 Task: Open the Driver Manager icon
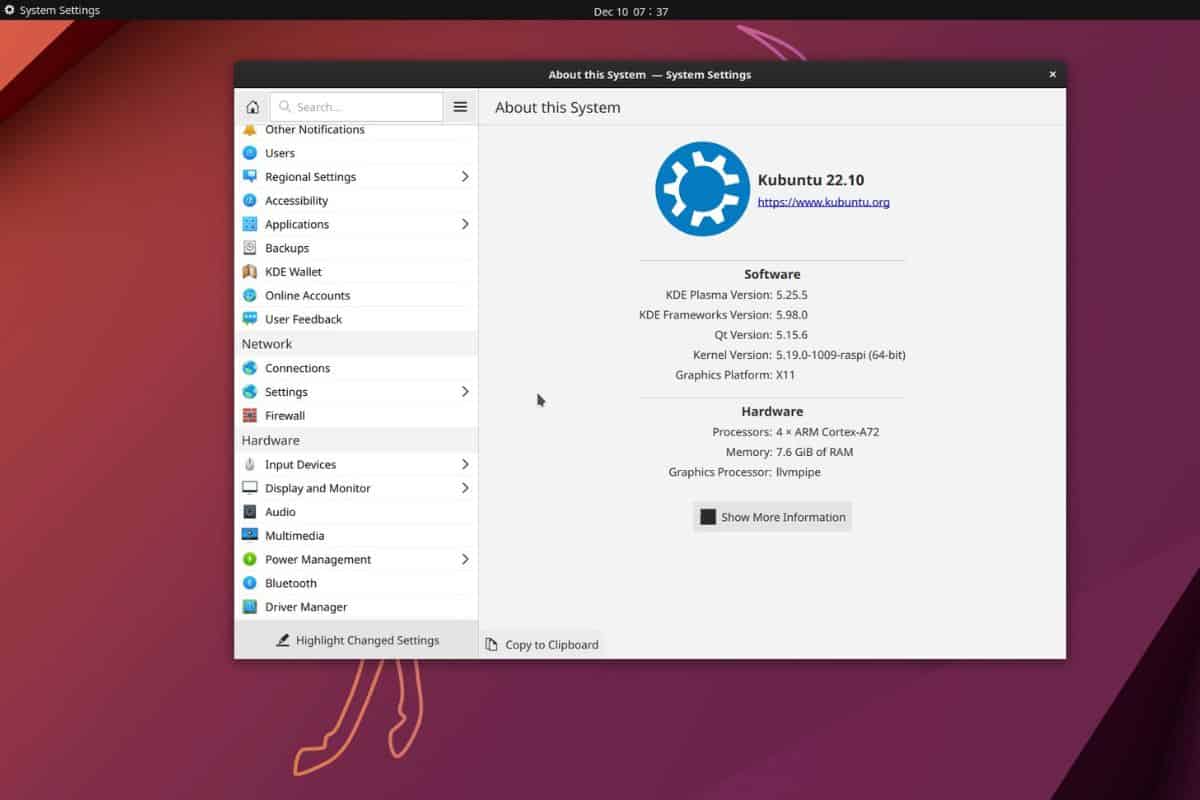coord(251,606)
